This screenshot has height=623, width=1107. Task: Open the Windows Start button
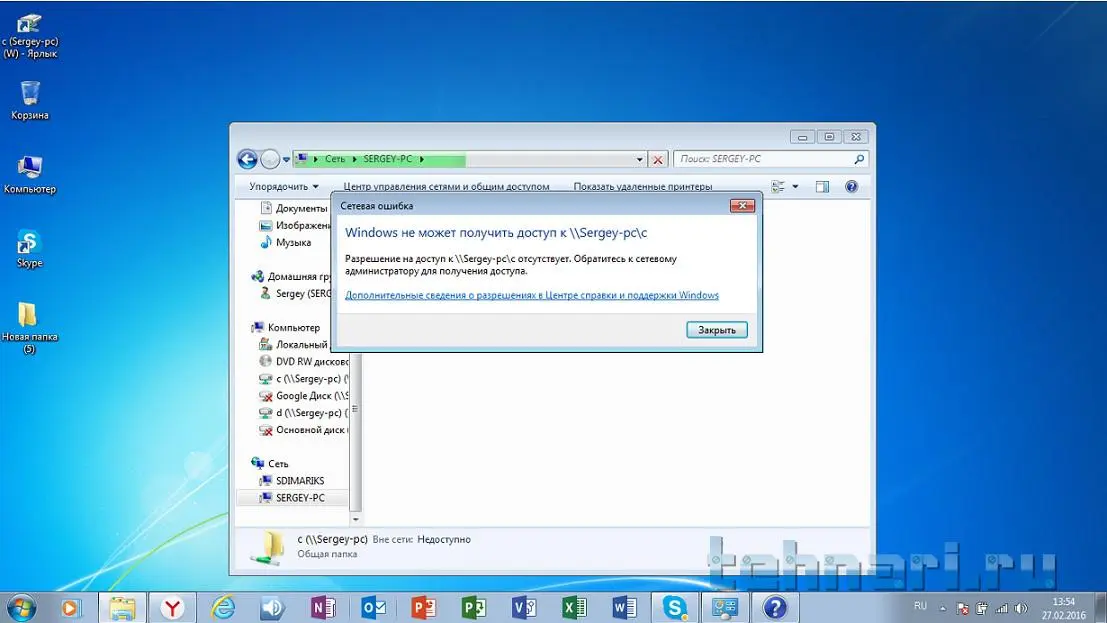[20, 607]
